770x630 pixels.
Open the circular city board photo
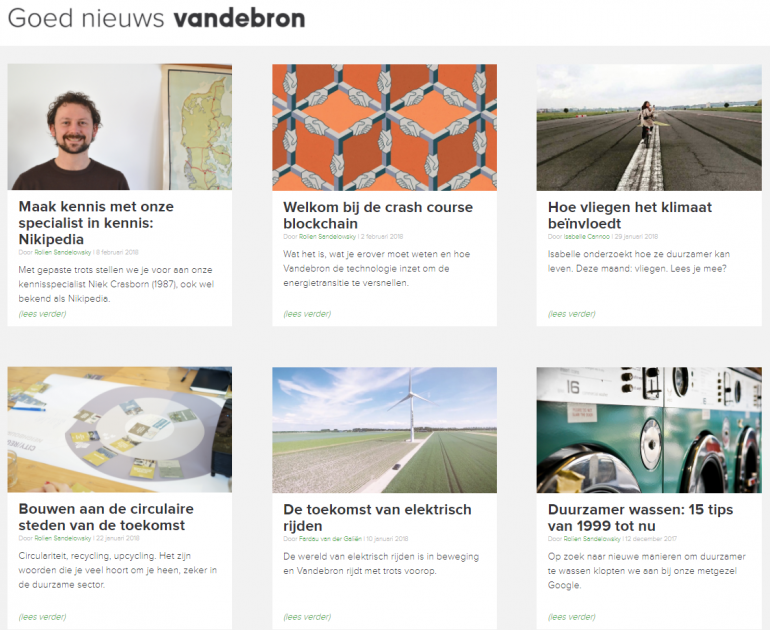(x=120, y=430)
